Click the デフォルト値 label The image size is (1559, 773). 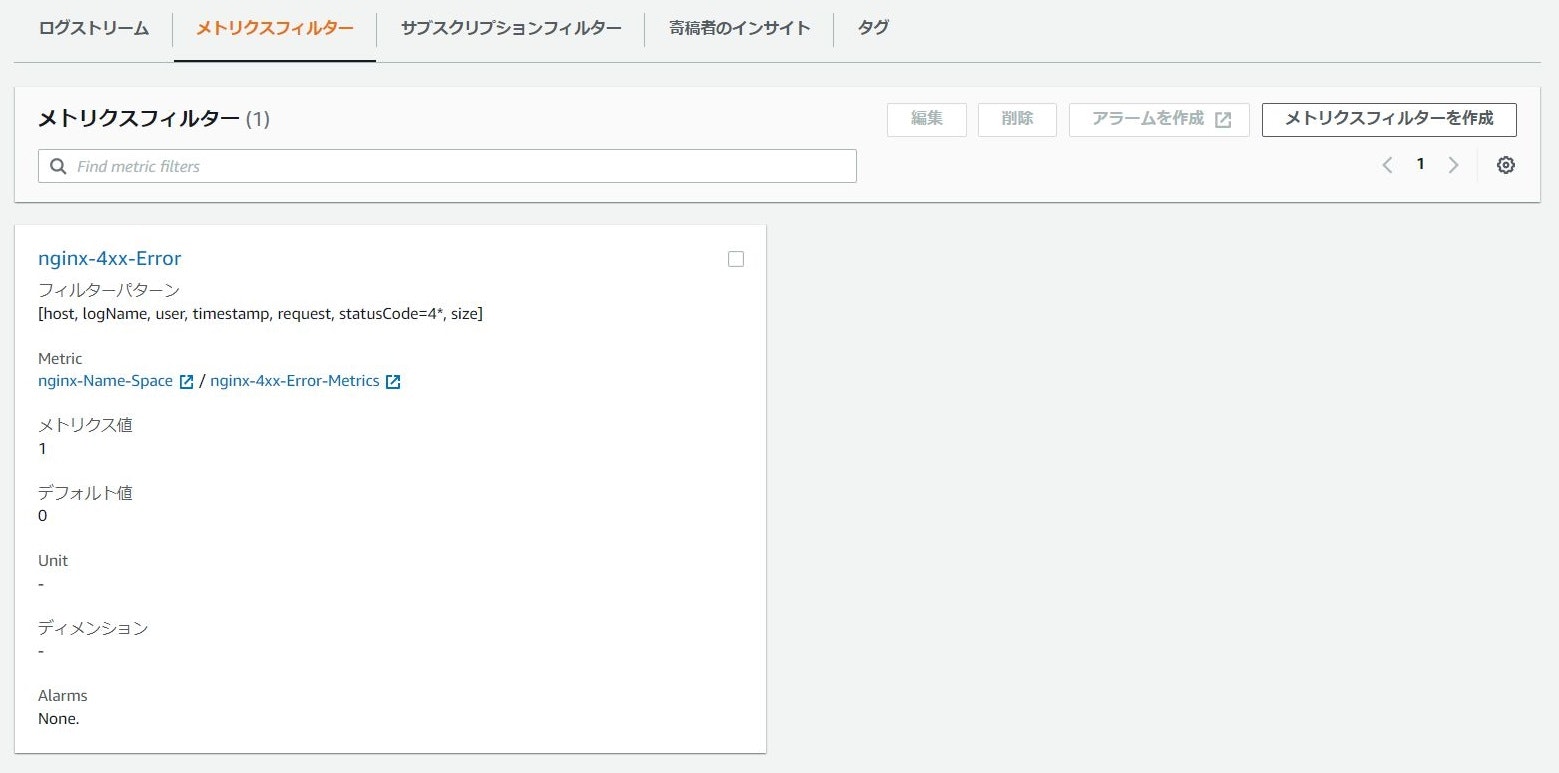tap(85, 493)
